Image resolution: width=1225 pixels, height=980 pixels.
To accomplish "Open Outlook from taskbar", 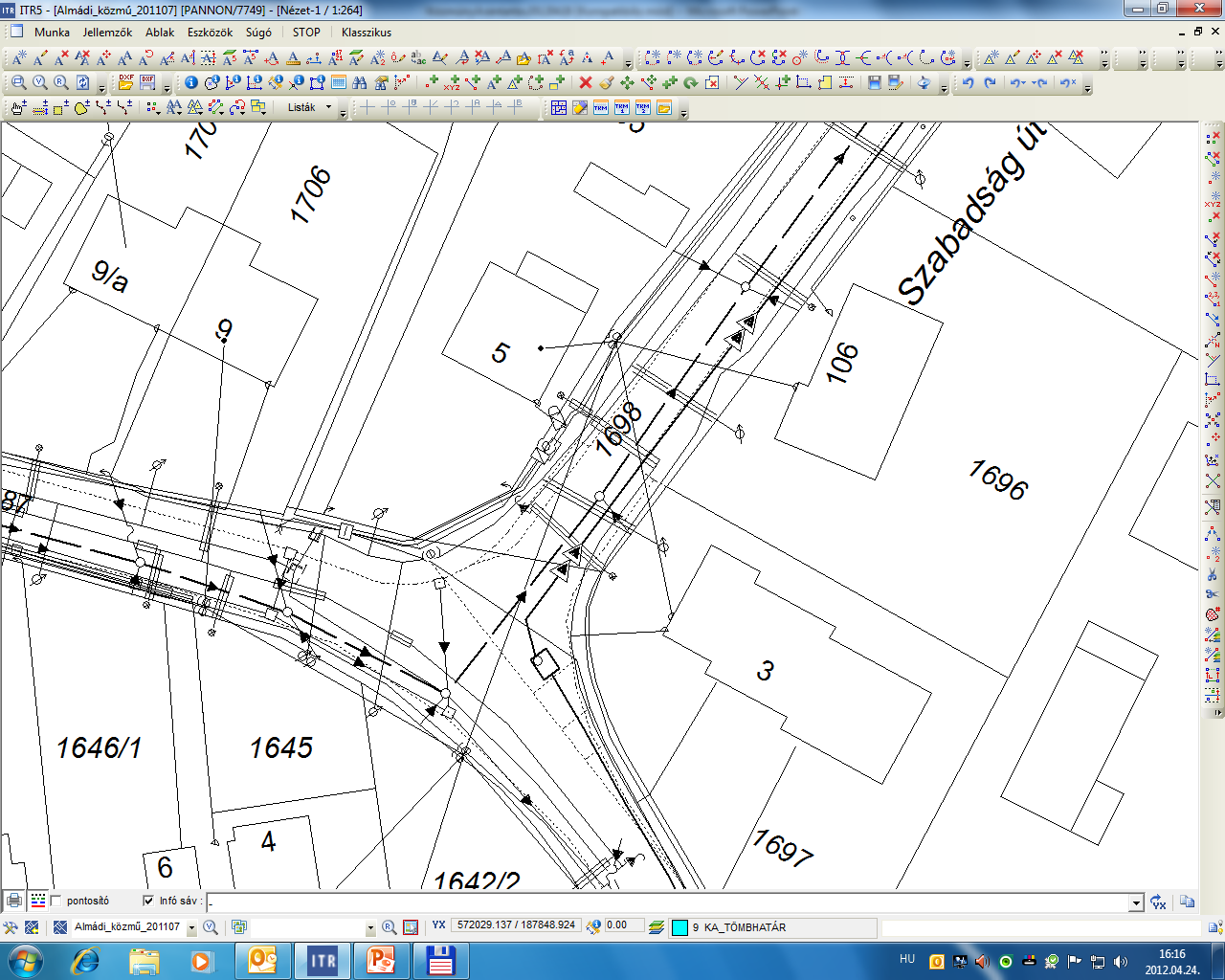I will [262, 961].
